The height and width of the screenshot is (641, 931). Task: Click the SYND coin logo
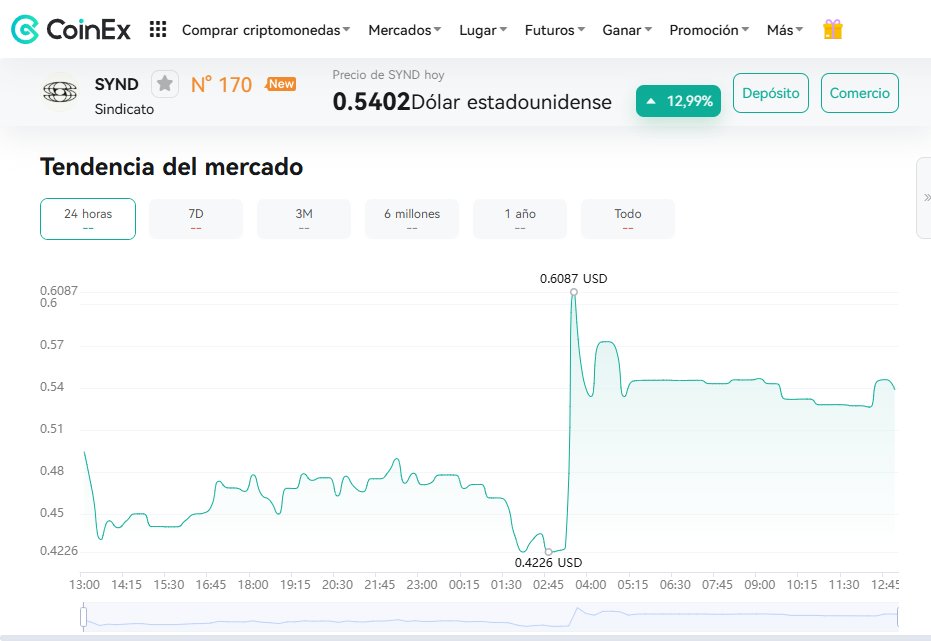click(x=60, y=92)
